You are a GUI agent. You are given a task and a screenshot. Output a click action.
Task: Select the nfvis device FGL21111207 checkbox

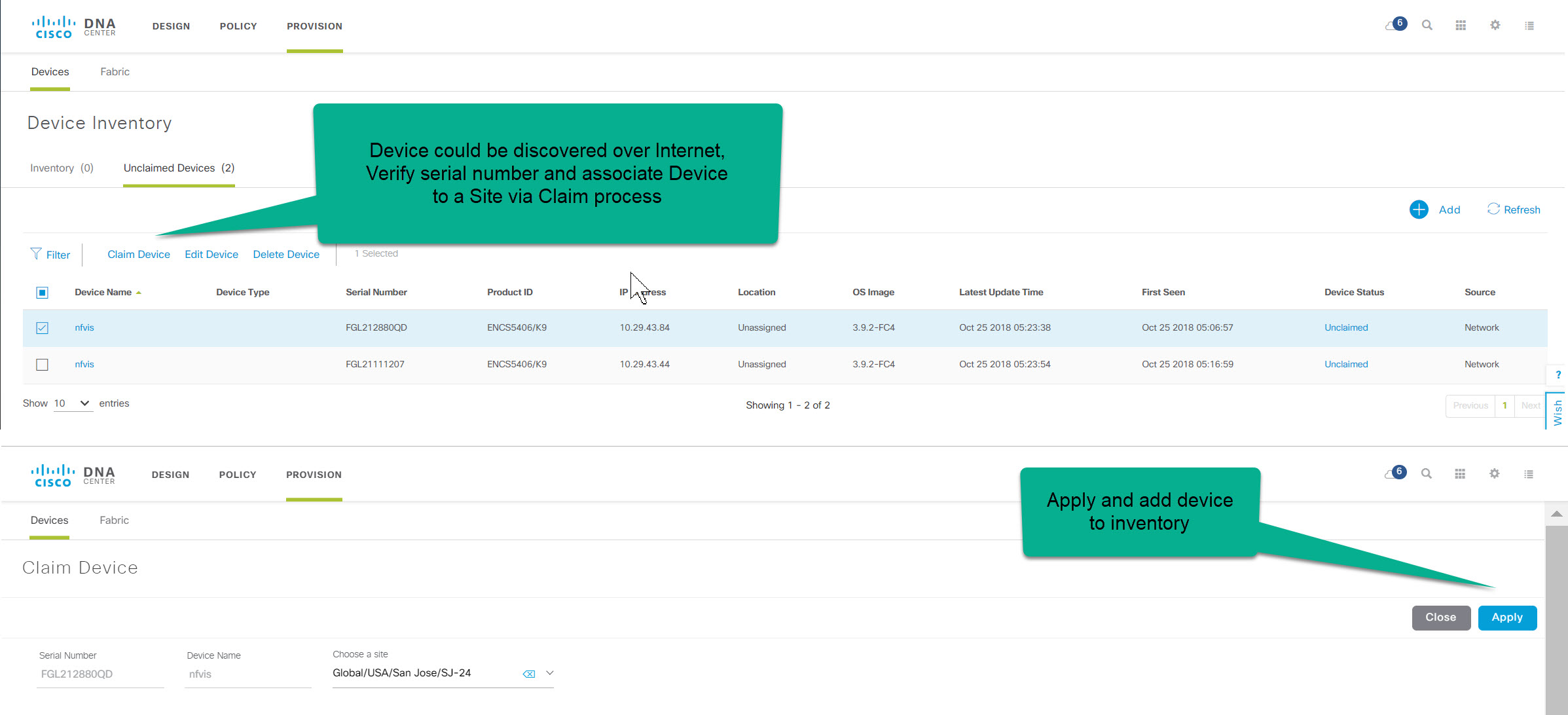(x=42, y=365)
